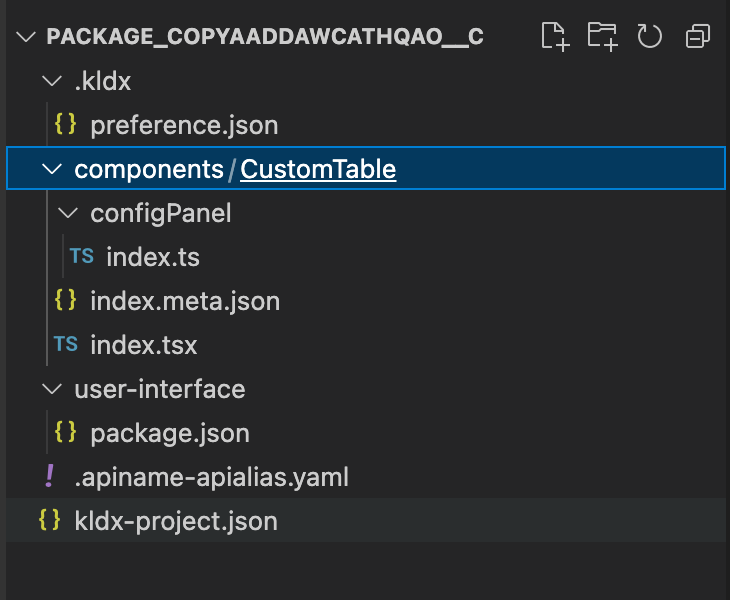This screenshot has width=730, height=600.
Task: Select the components path segment
Action: [x=149, y=169]
